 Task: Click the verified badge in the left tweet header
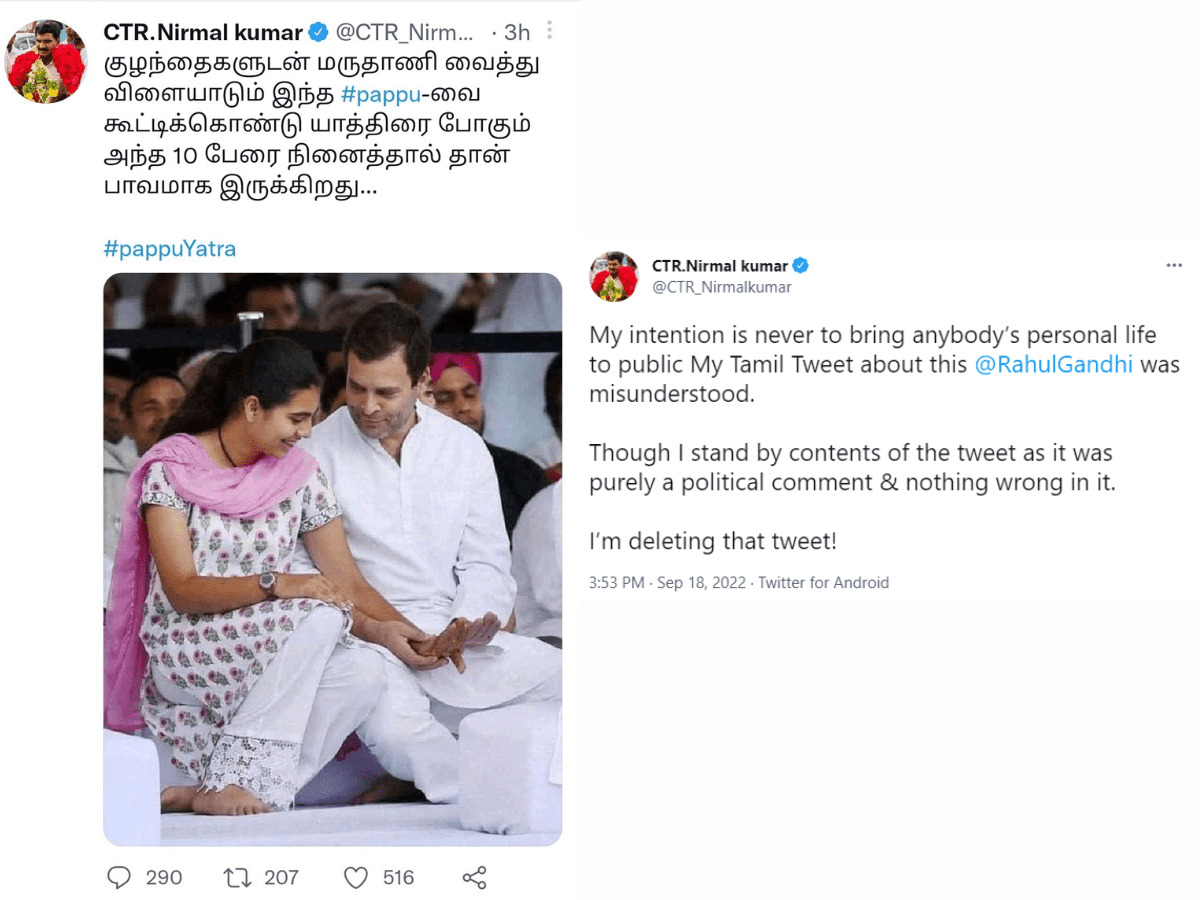(x=318, y=32)
